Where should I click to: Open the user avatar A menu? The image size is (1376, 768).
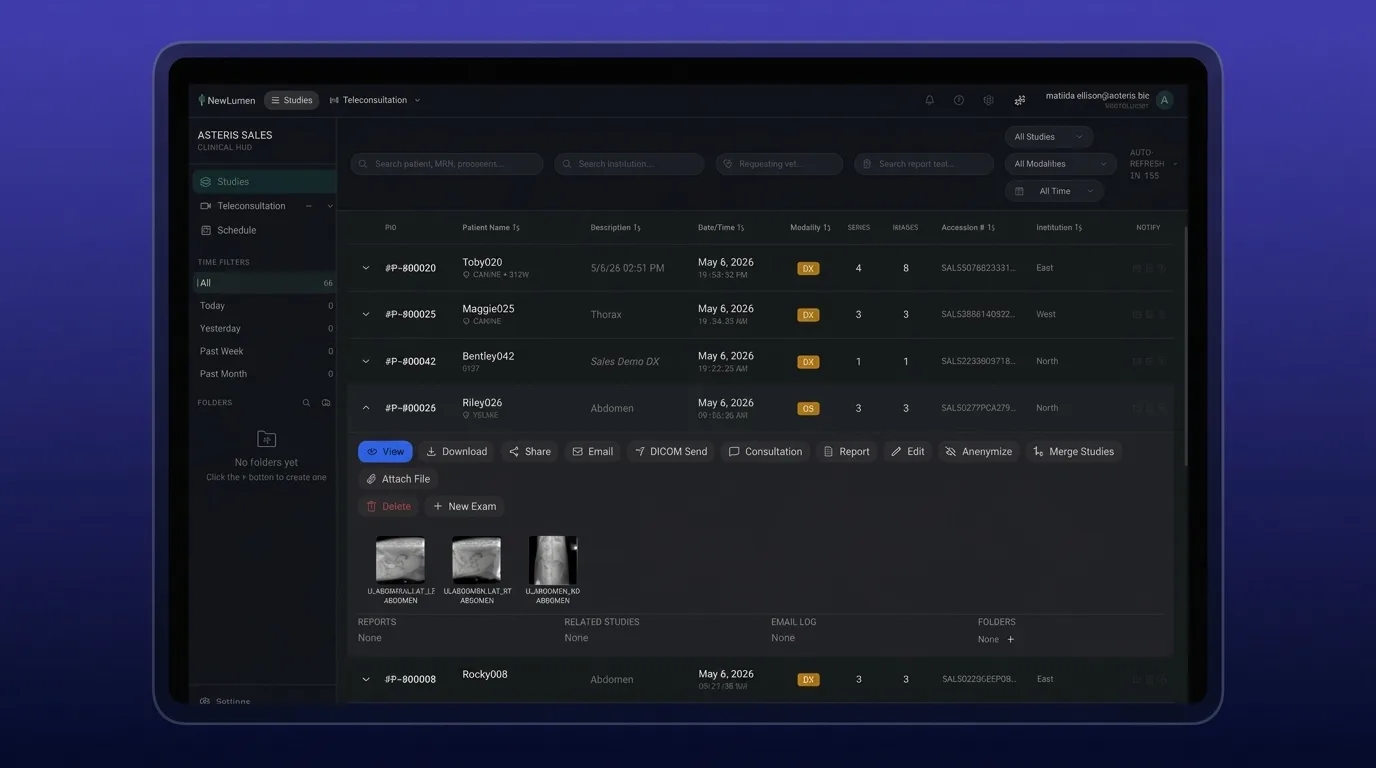click(x=1164, y=100)
